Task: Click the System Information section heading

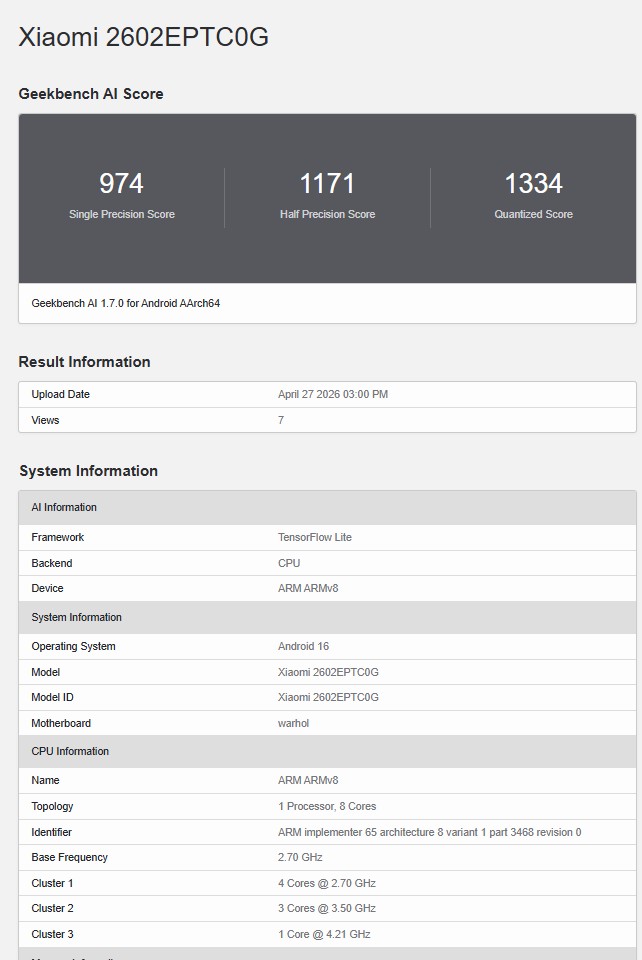Action: 88,471
